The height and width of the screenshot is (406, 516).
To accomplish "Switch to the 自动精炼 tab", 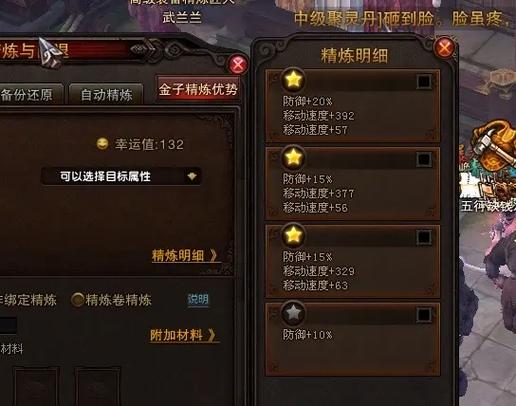I will (106, 95).
